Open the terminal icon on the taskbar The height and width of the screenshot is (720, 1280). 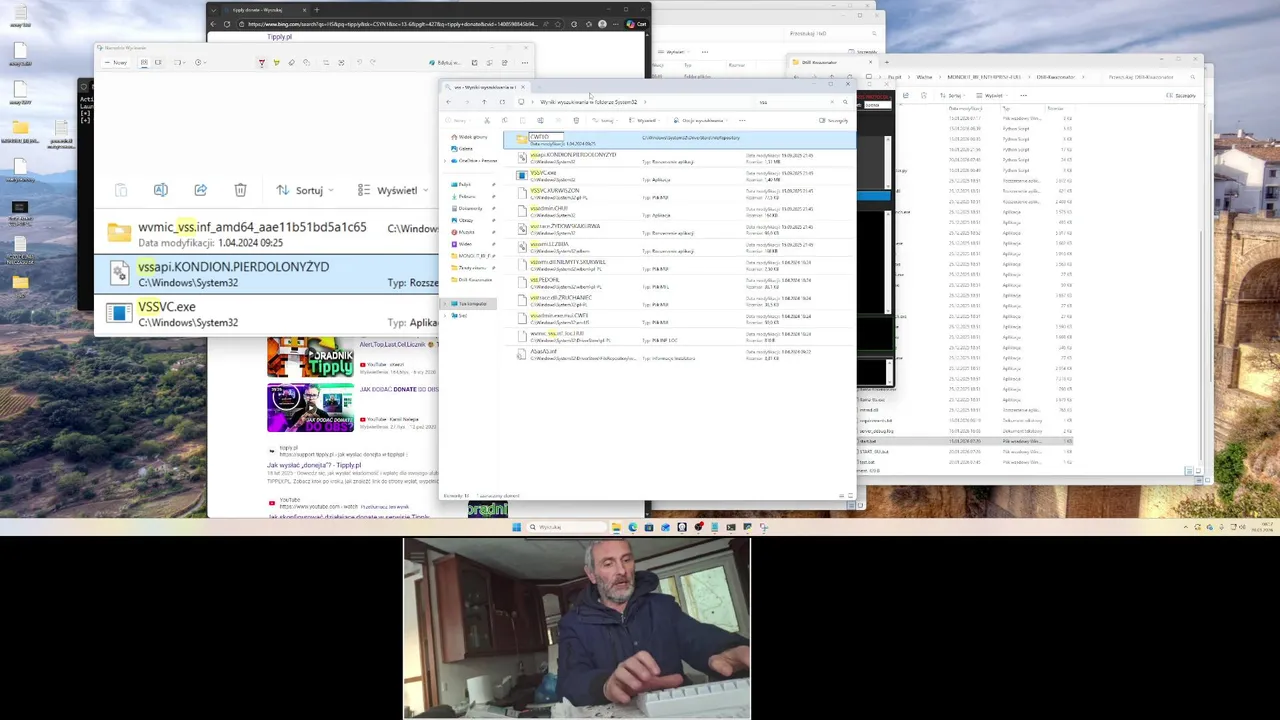click(731, 527)
